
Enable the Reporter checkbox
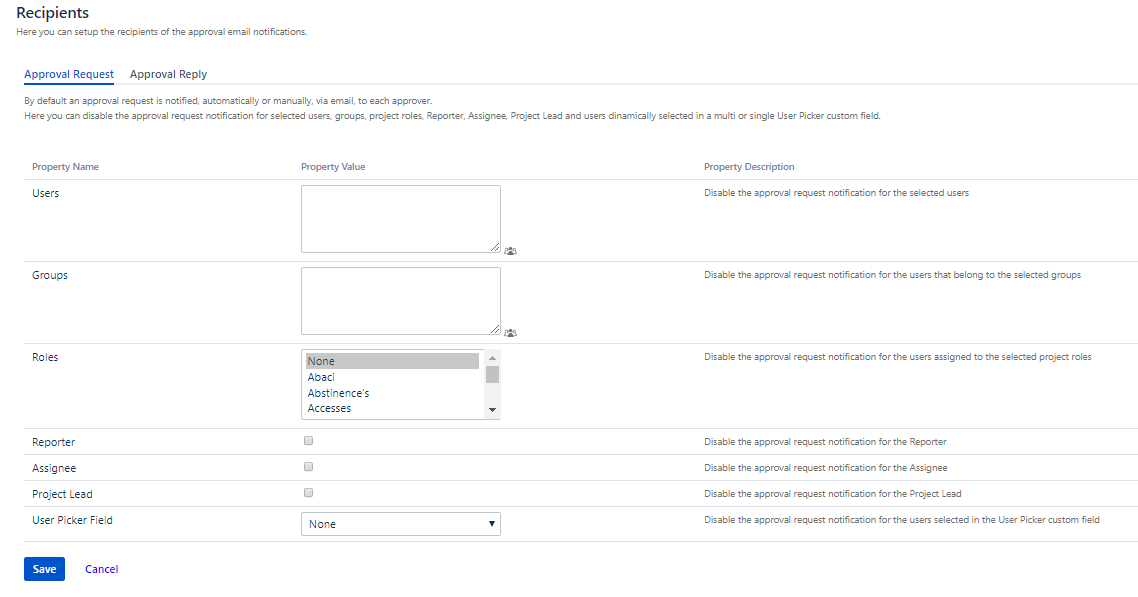click(x=308, y=441)
